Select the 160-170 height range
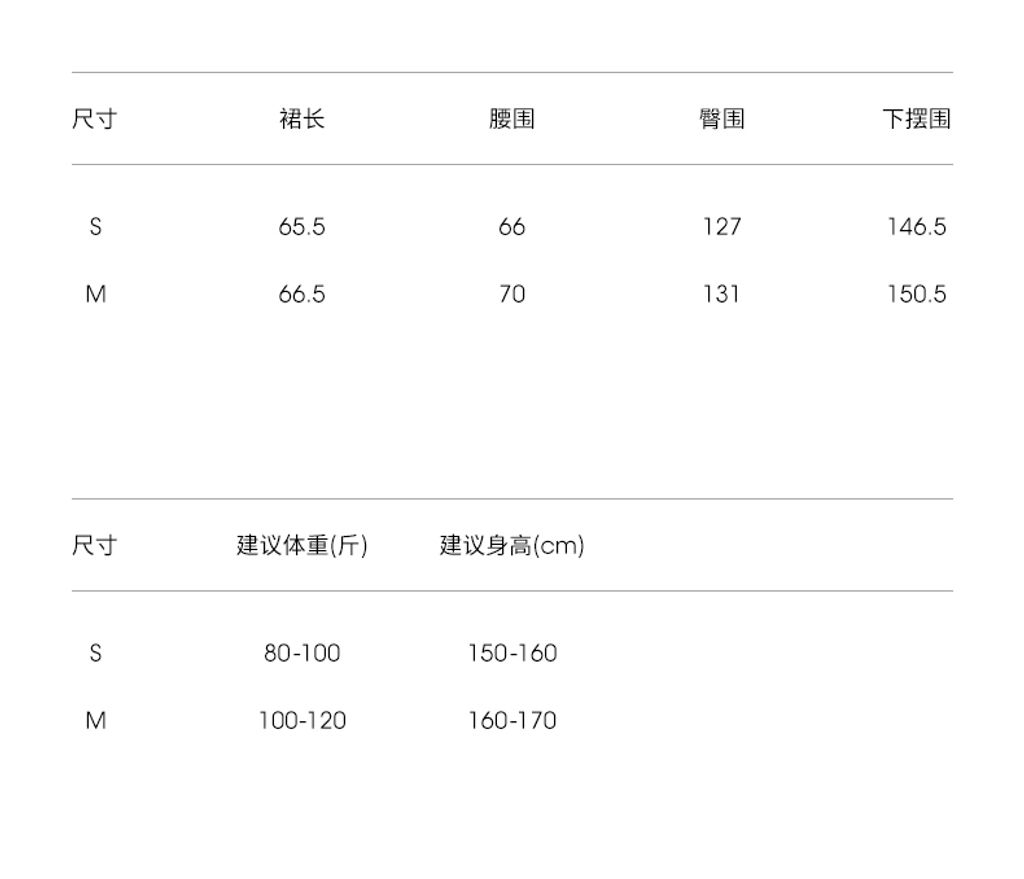Screen dimensions: 1024x879 click(512, 720)
